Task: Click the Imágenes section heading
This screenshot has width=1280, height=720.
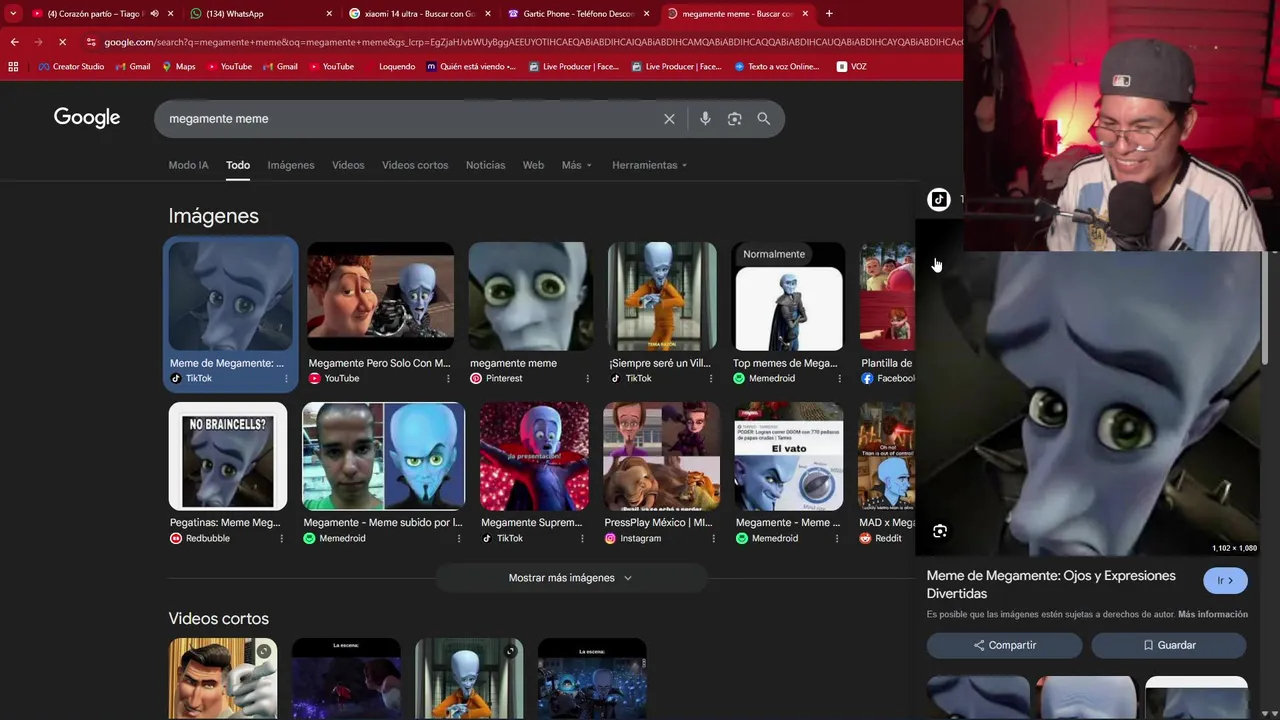Action: point(213,216)
